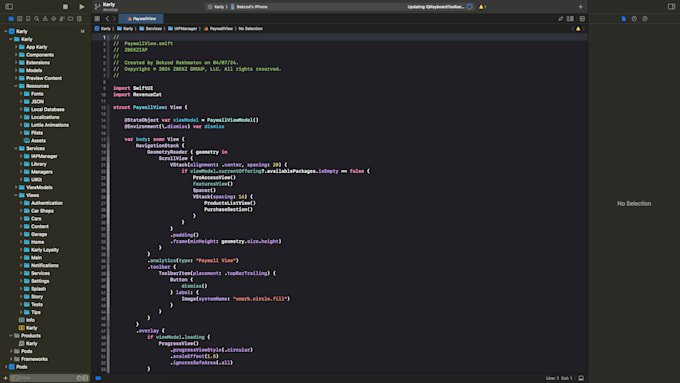Show the Find navigator
680x383 pixels.
[x=36, y=19]
